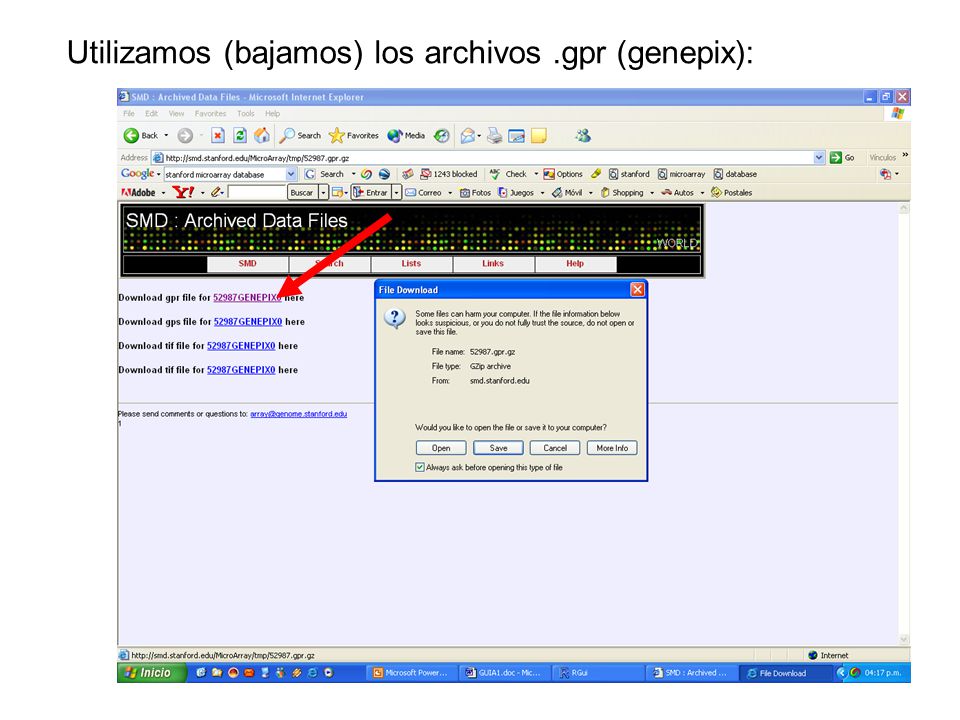Select the Links tab on SMD page

[x=493, y=264]
